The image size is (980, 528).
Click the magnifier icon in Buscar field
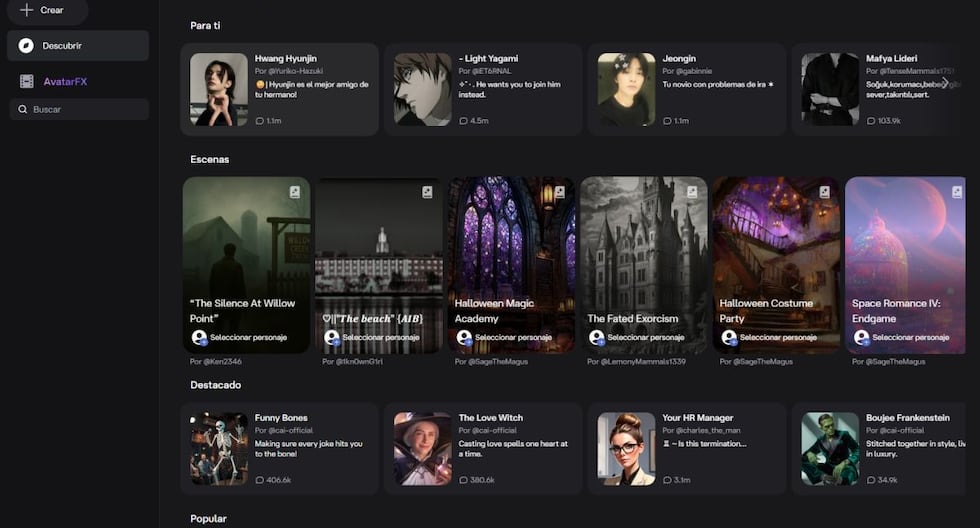22,109
